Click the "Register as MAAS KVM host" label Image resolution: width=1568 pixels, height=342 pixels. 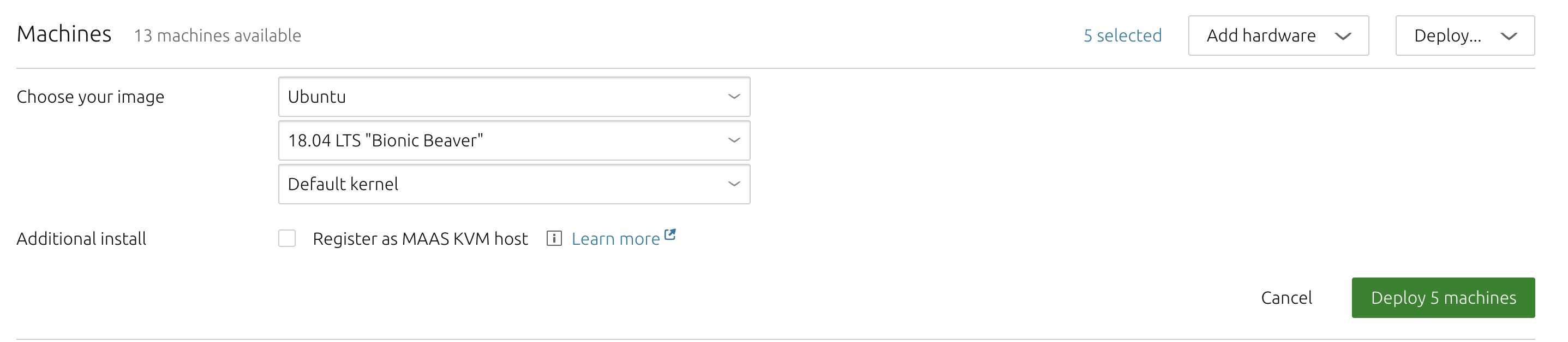(420, 239)
